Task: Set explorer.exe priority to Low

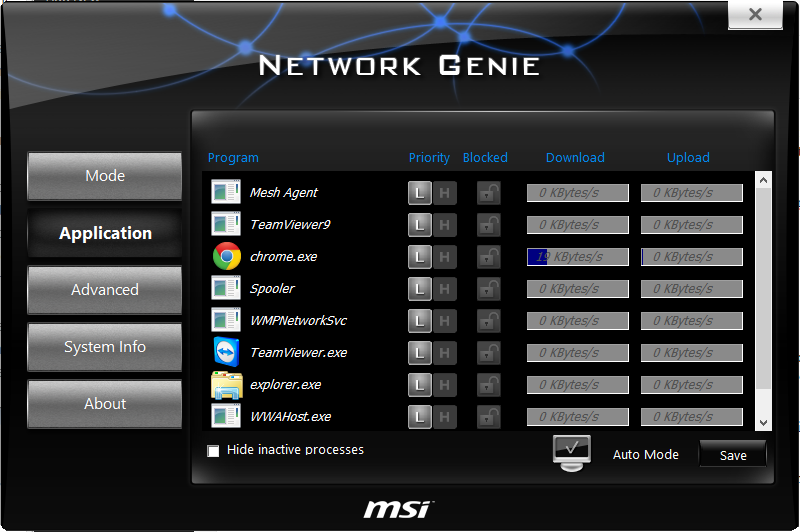Action: [x=420, y=385]
